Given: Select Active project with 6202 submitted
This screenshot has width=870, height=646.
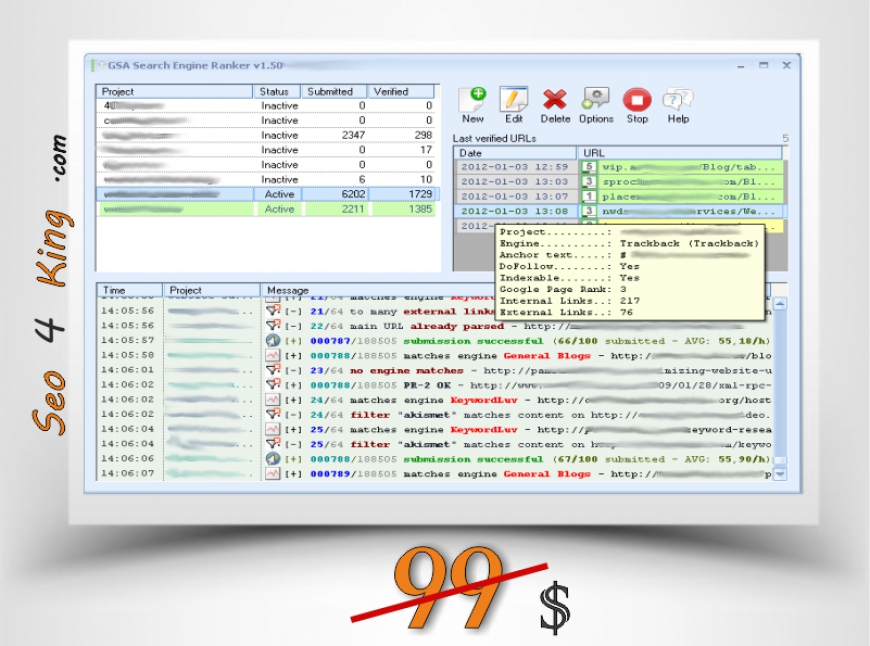Looking at the screenshot, I should point(268,194).
